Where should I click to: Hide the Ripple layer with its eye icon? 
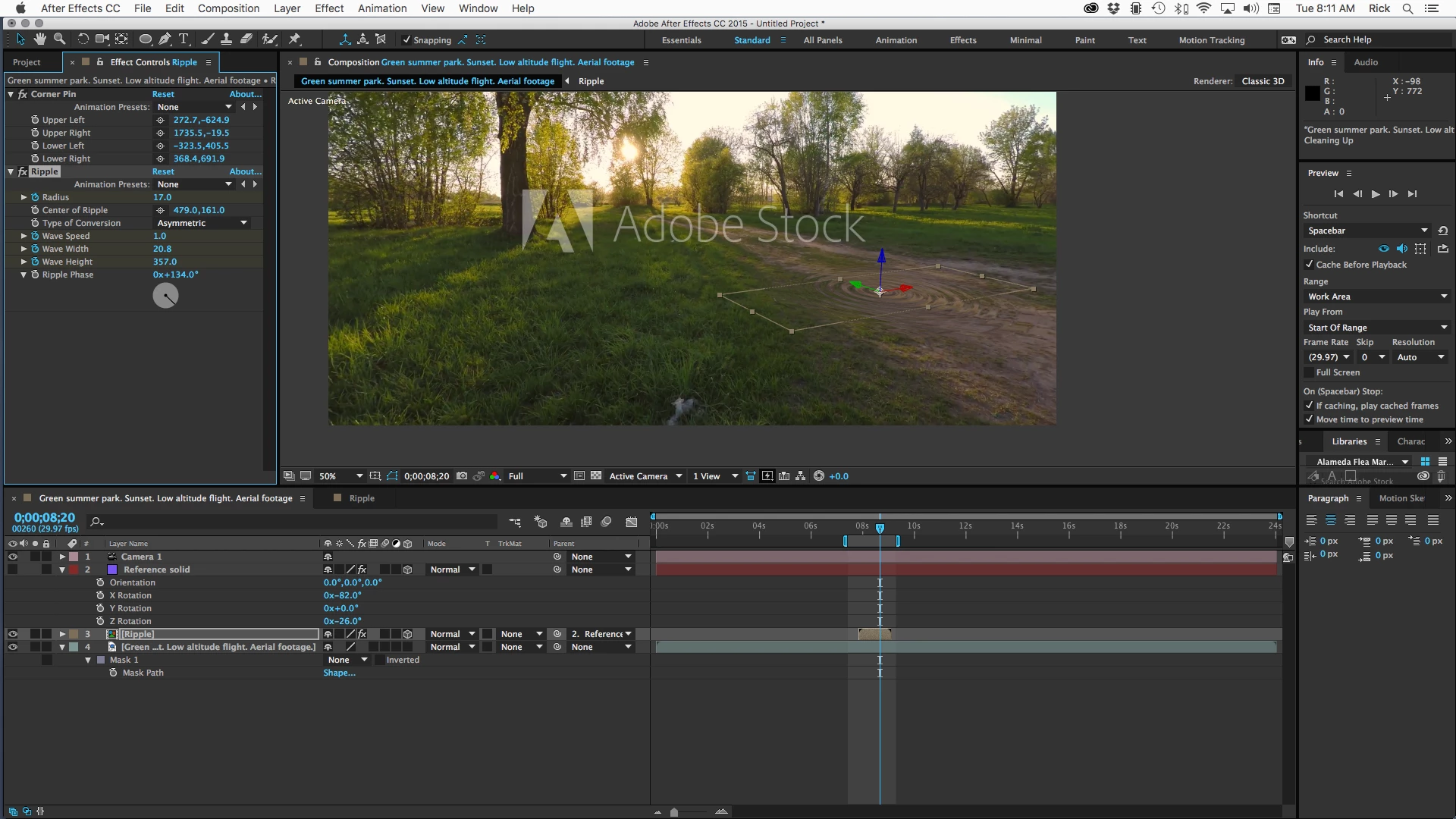coord(13,634)
